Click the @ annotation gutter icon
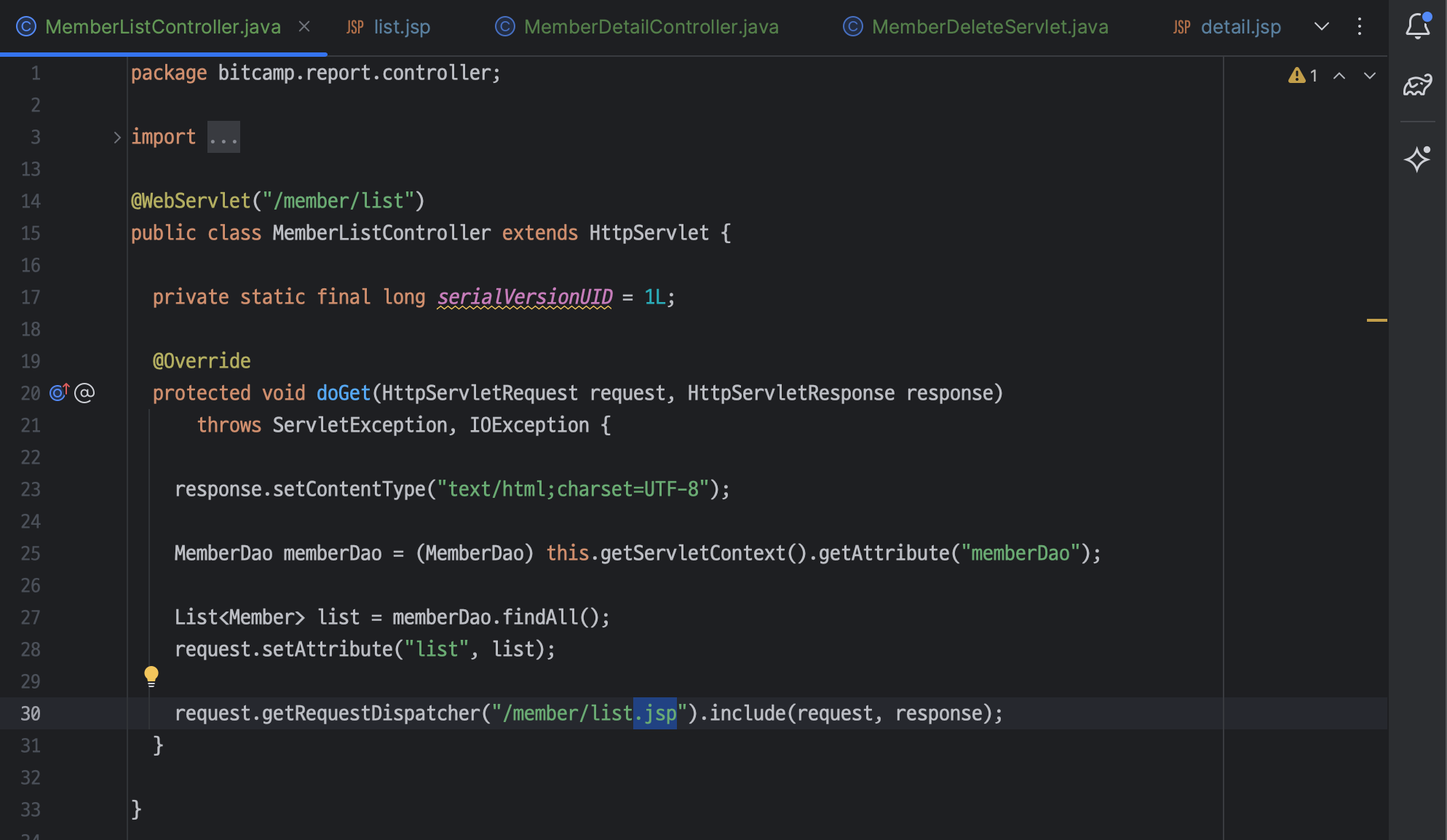 pyautogui.click(x=84, y=393)
